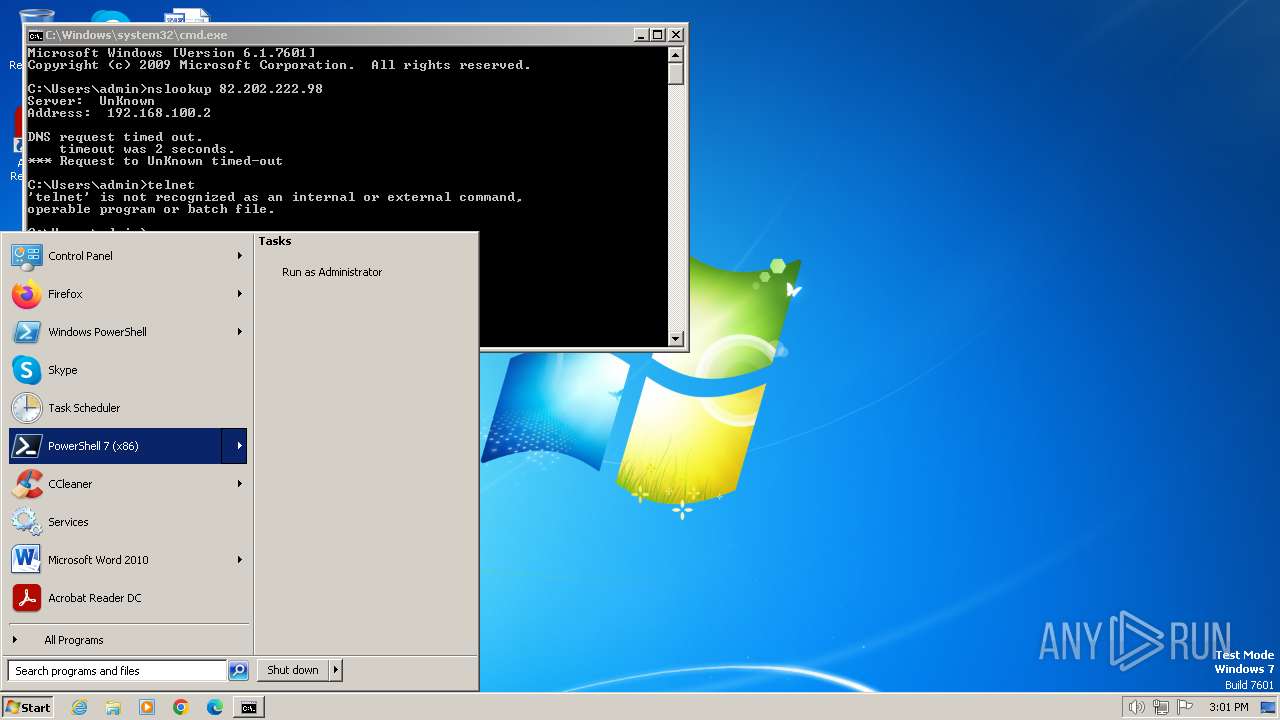Open Windows Explorer folder on taskbar

[113, 707]
